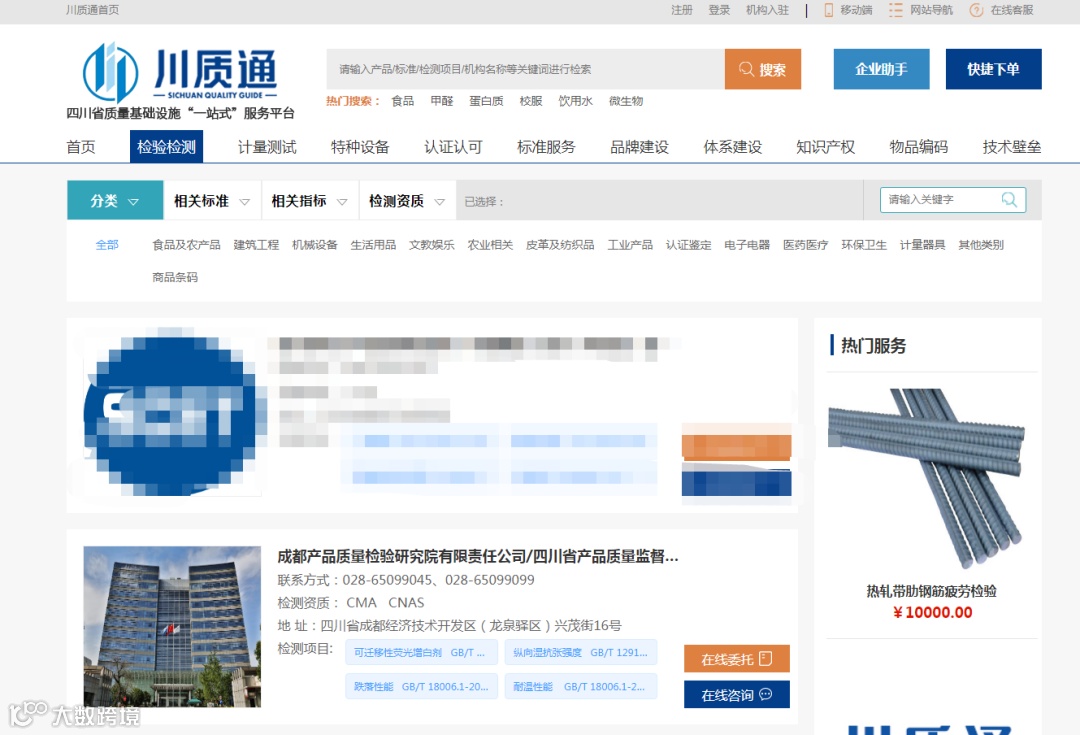The height and width of the screenshot is (735, 1080).
Task: Select the 电子电器 category
Action: pos(747,245)
